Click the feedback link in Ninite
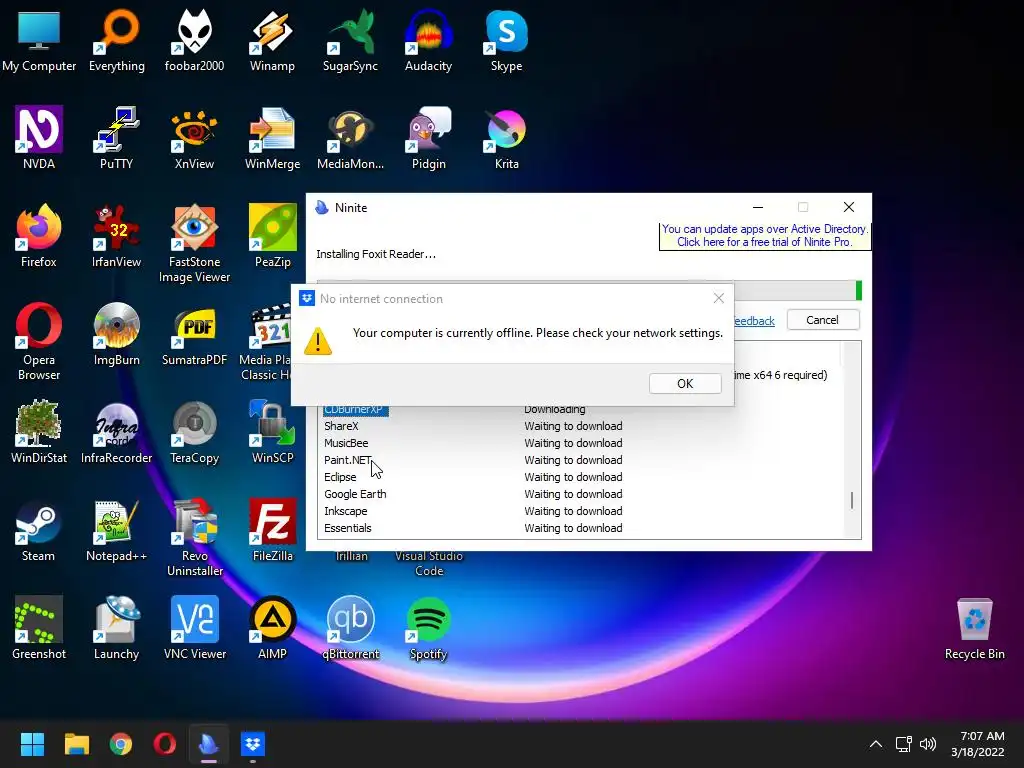 coord(755,321)
